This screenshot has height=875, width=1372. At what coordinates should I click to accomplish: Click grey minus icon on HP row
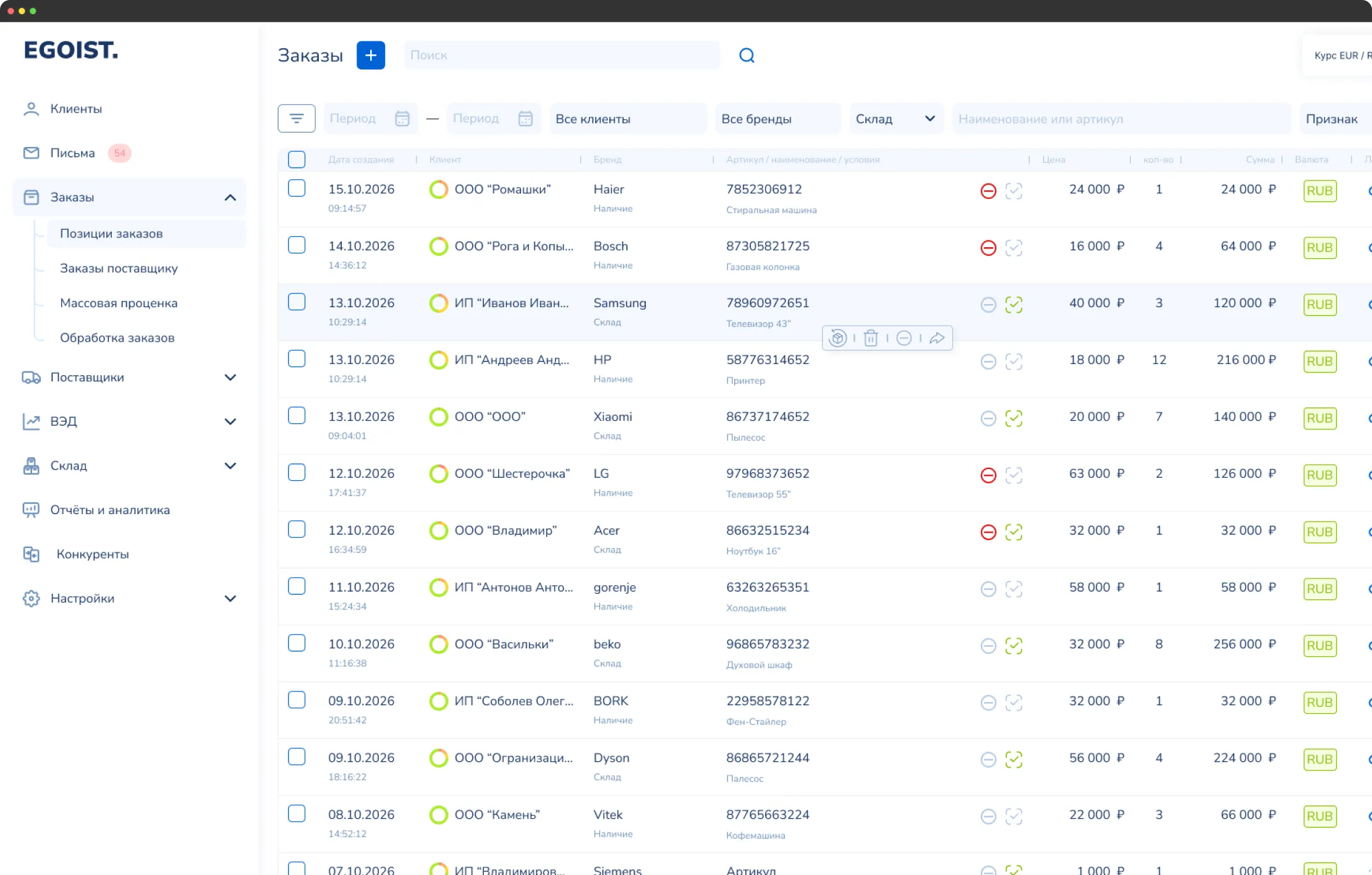[x=988, y=361]
